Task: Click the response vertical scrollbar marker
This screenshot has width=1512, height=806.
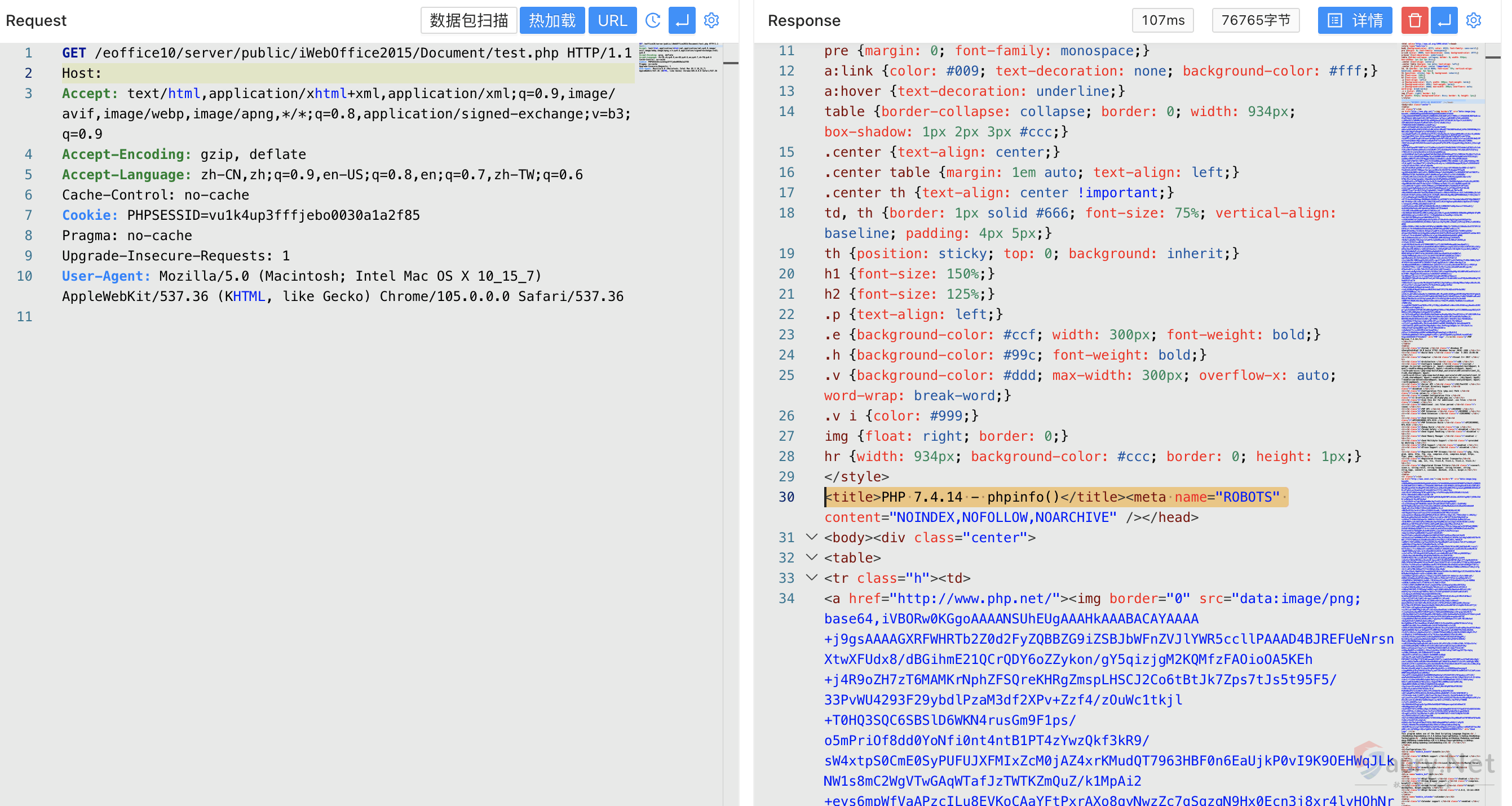Action: [x=1493, y=57]
